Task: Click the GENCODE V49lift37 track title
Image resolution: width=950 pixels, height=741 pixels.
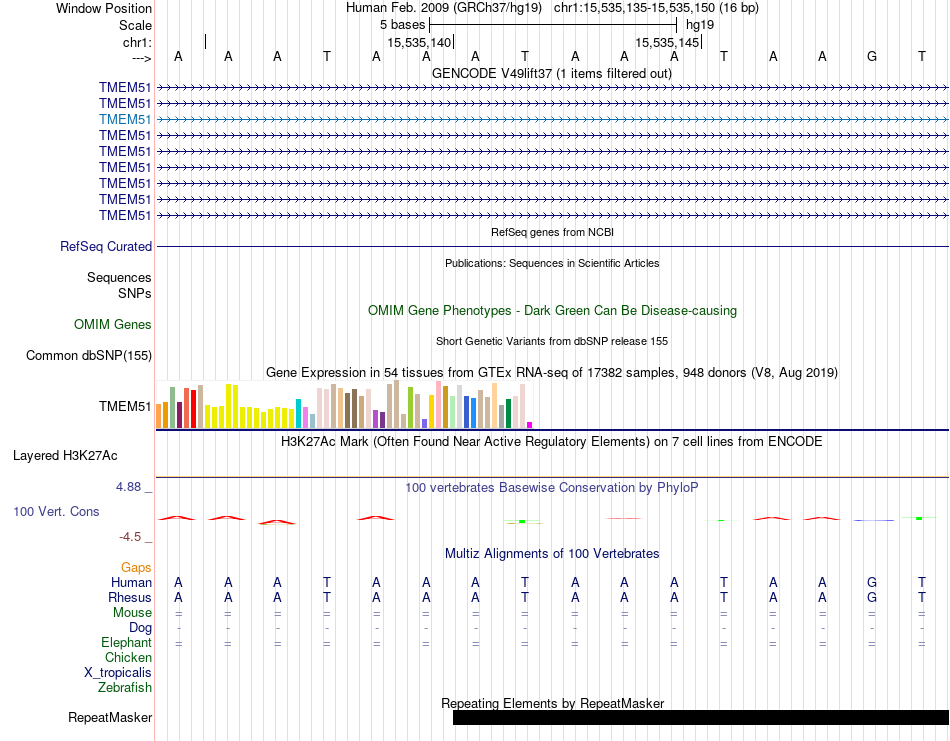Action: [552, 73]
